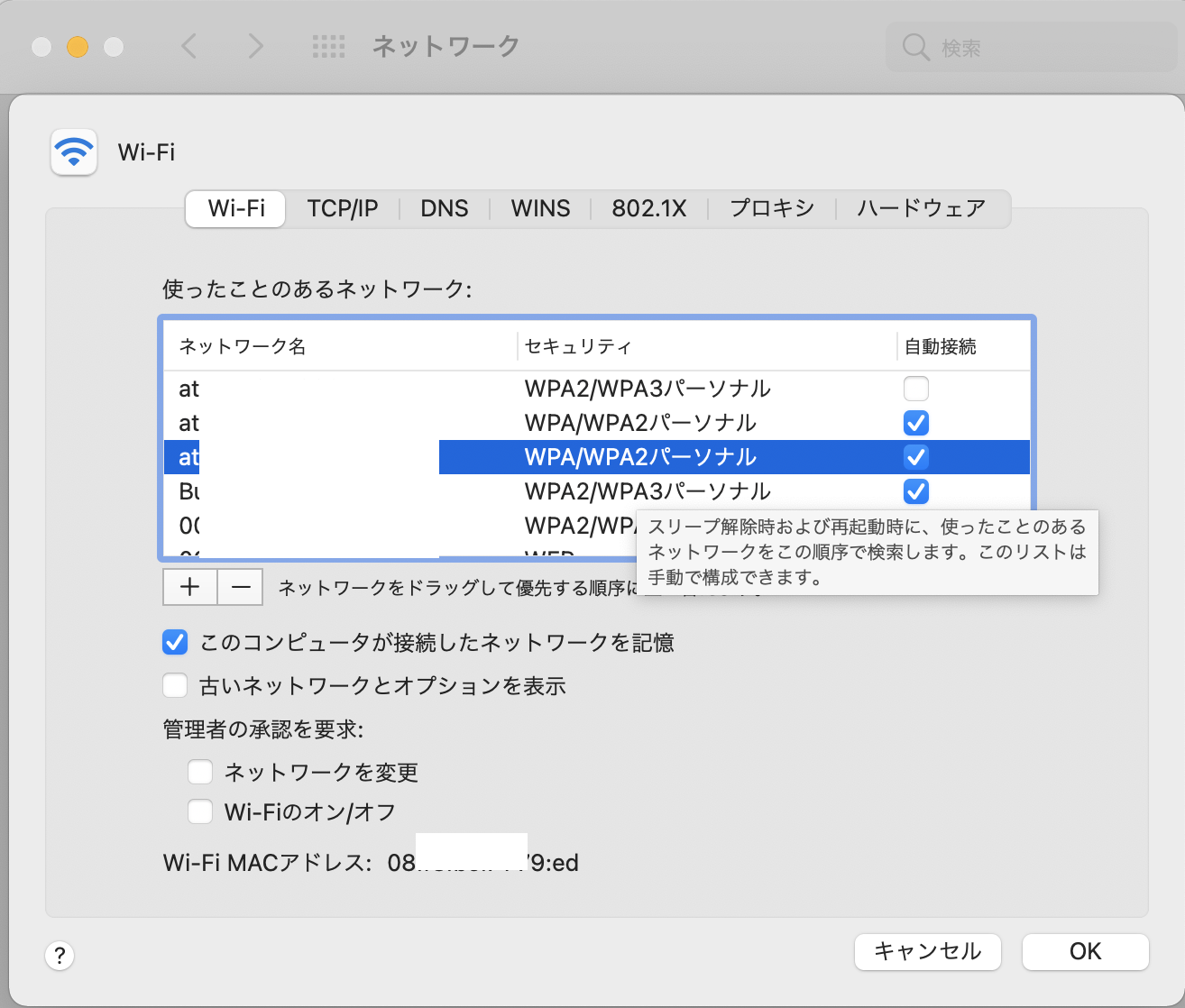This screenshot has height=1008, width=1185.
Task: Click the Wi-Fi icon beside the title
Action: pyautogui.click(x=74, y=151)
